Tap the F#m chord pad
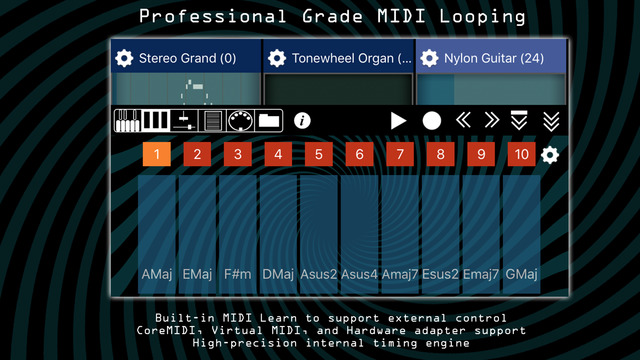The image size is (640, 360). (238, 235)
